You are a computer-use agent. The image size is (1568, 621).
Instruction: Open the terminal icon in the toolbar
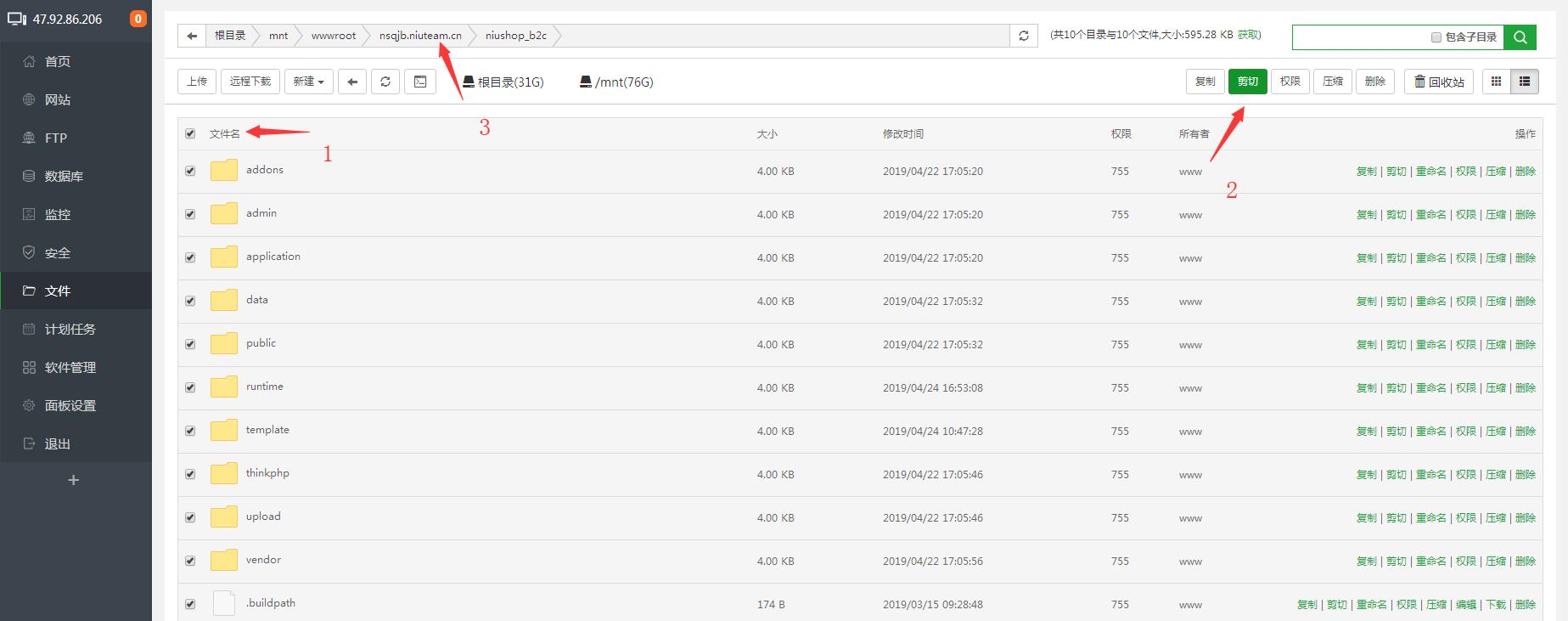[x=420, y=82]
